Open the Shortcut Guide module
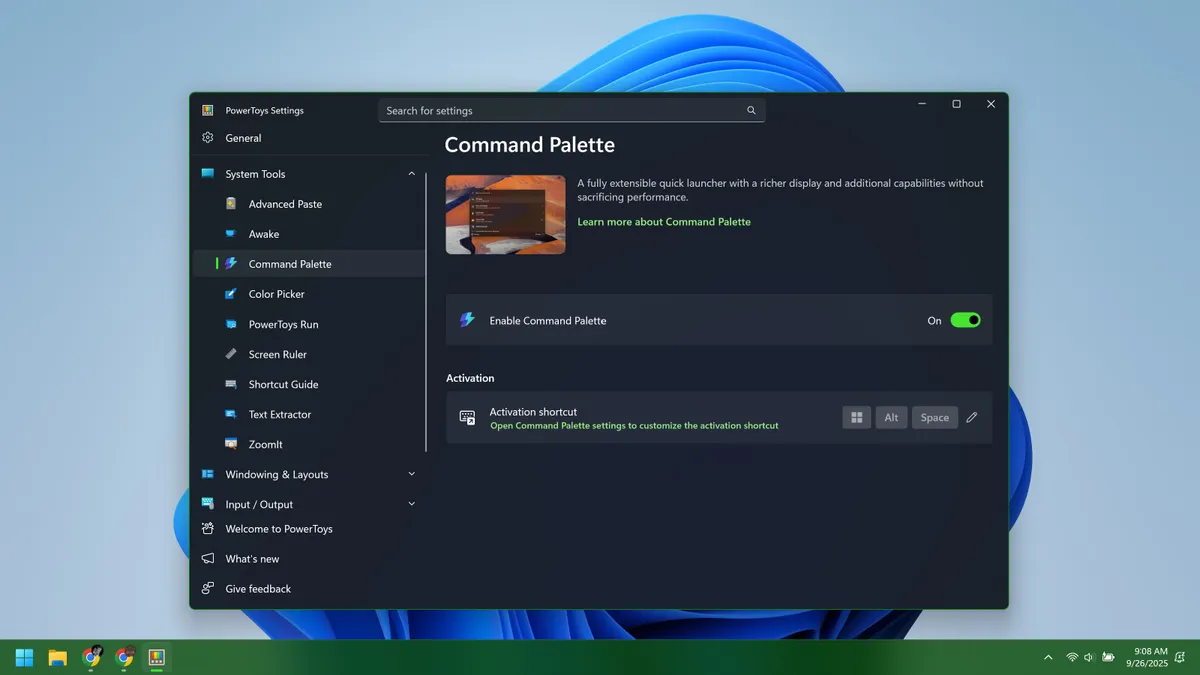1200x675 pixels. tap(283, 384)
